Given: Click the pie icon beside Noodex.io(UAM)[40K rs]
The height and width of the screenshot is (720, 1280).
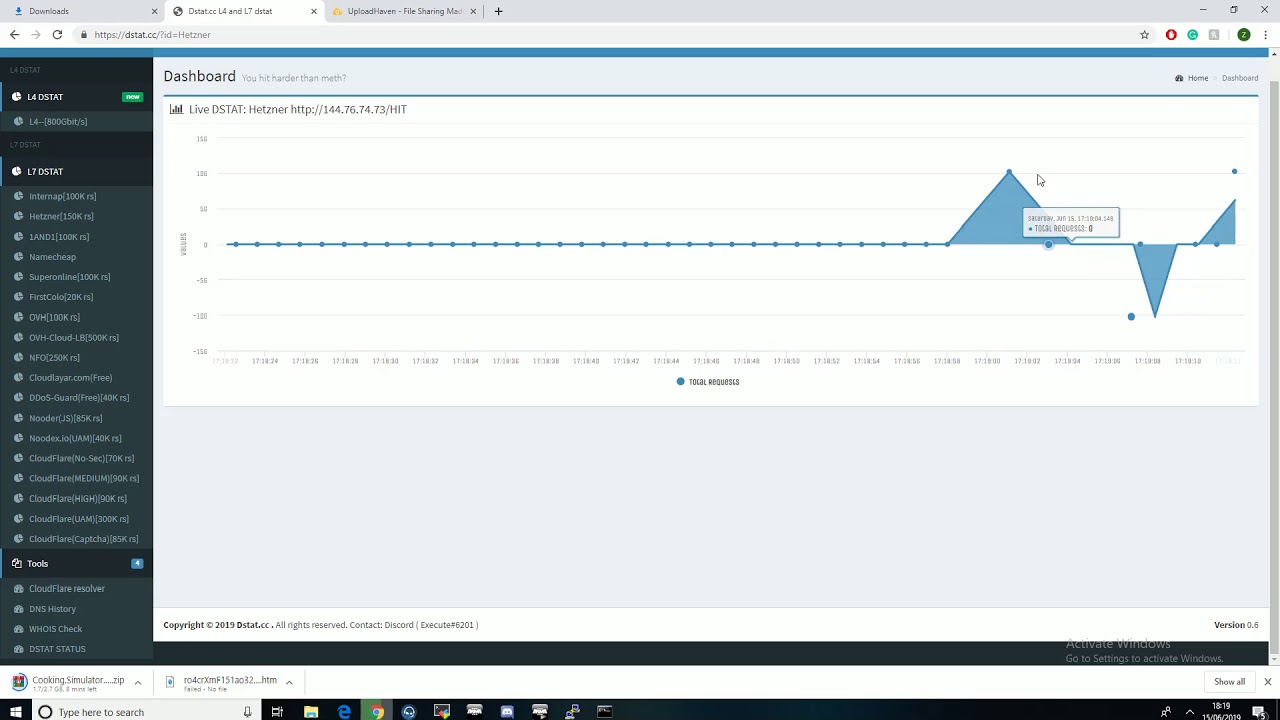Looking at the screenshot, I should (19, 438).
